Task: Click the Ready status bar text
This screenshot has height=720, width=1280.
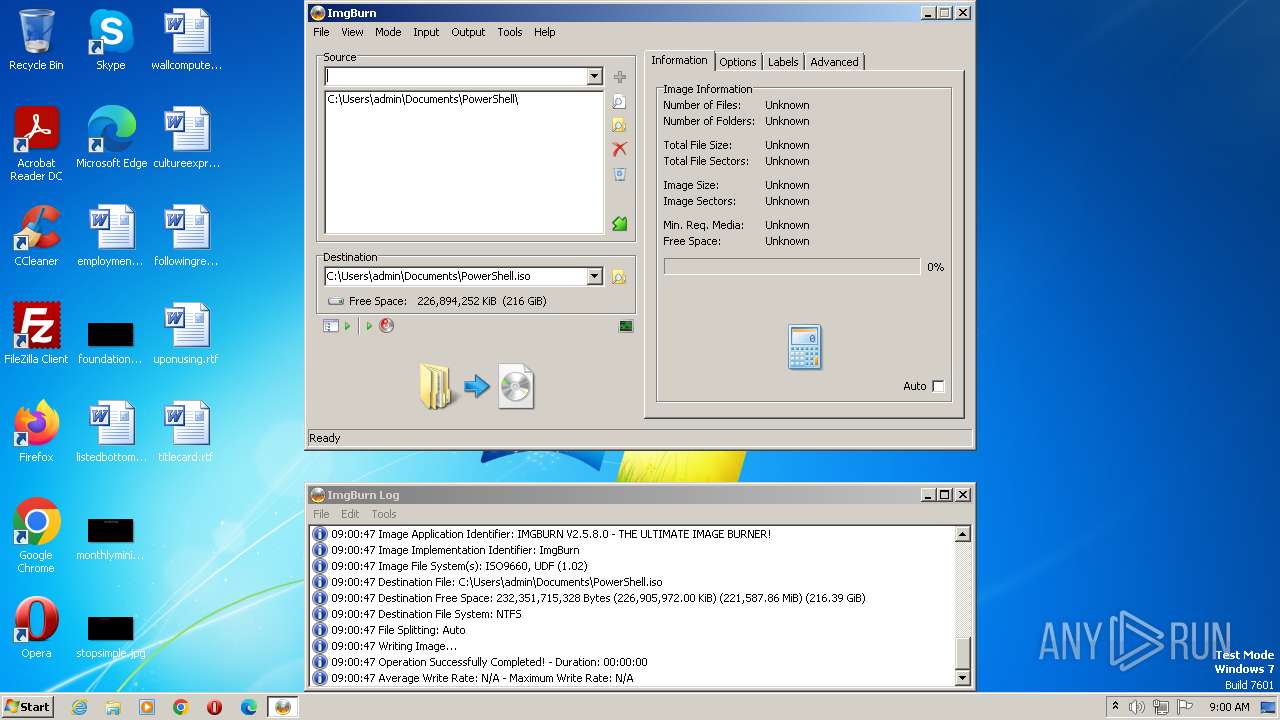Action: [x=325, y=438]
